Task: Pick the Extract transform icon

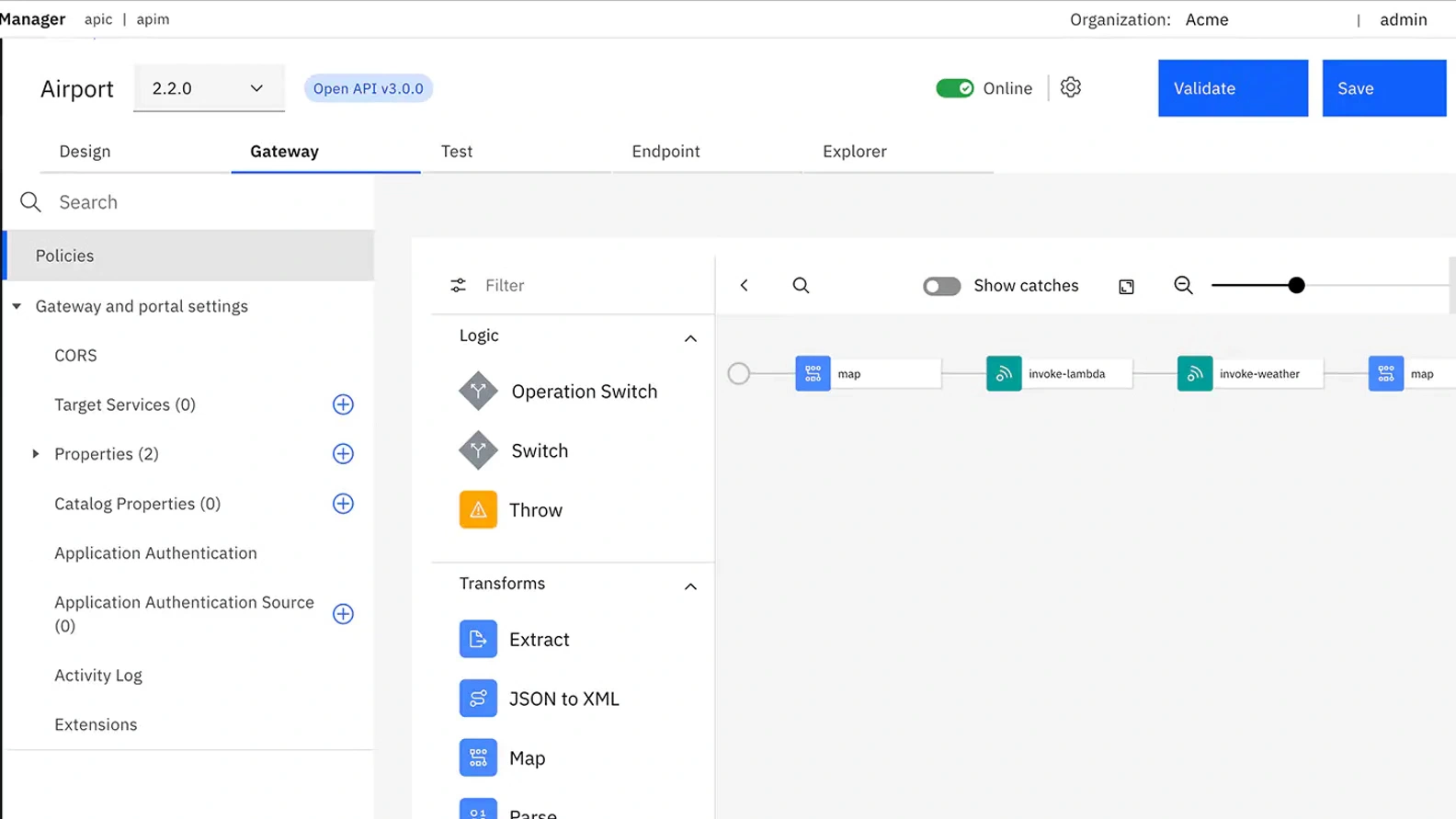Action: click(478, 640)
